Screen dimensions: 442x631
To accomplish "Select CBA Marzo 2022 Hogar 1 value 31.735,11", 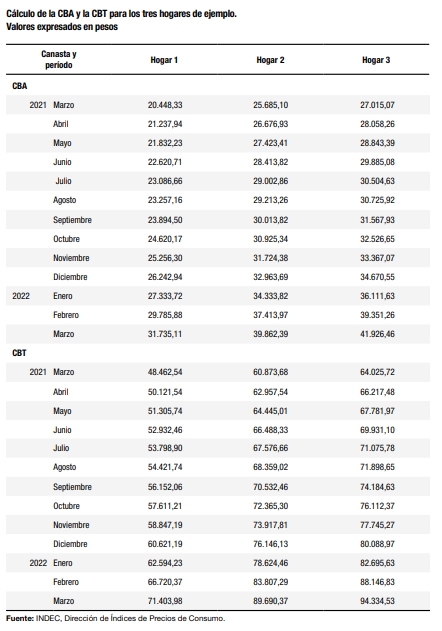I will [165, 334].
